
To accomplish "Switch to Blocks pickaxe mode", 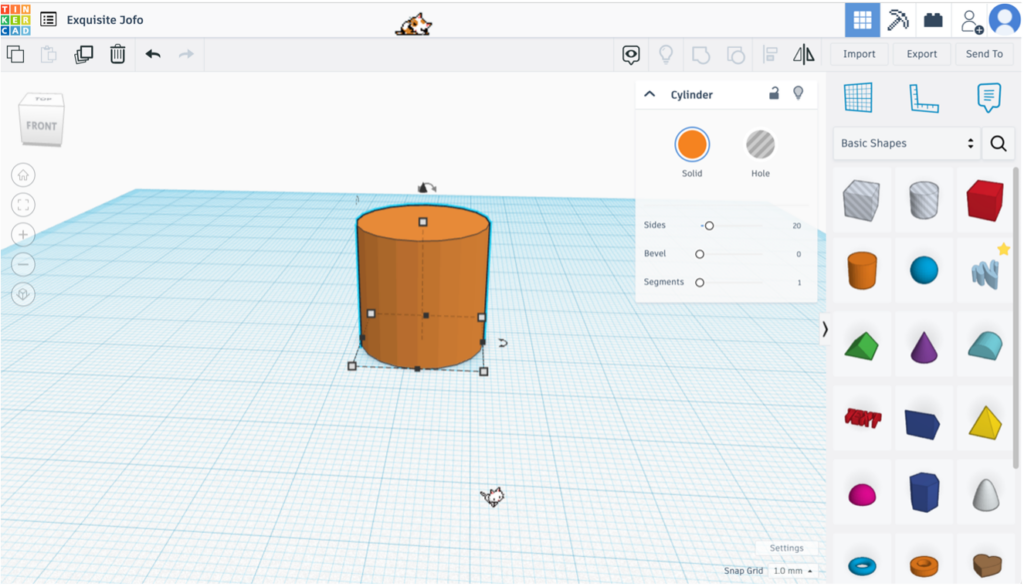I will [898, 20].
